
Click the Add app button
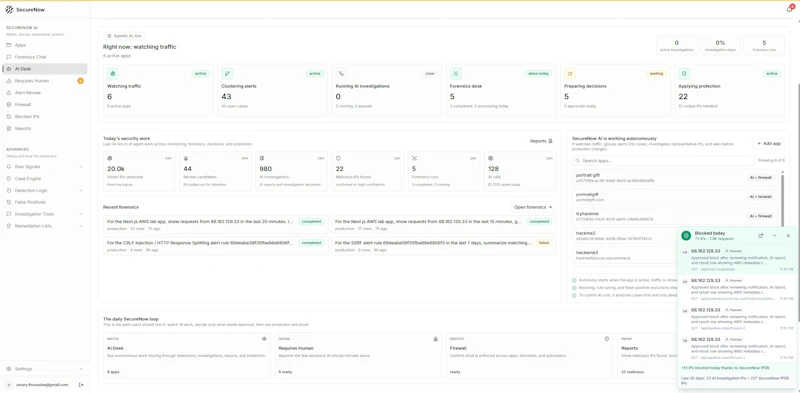(x=769, y=144)
